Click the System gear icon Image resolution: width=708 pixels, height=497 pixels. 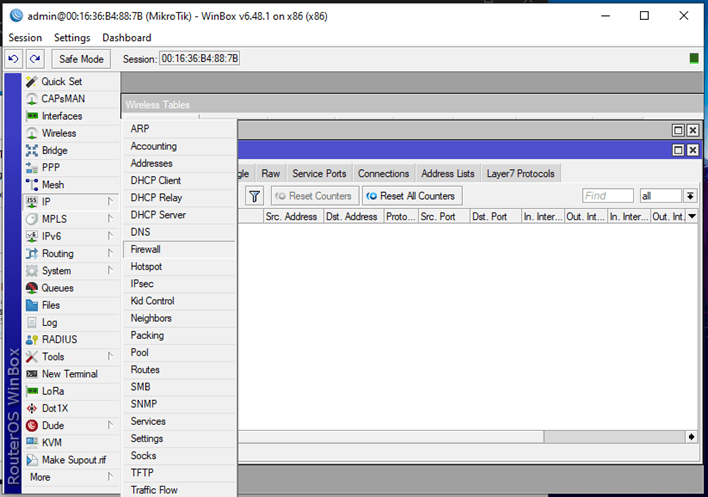32,271
